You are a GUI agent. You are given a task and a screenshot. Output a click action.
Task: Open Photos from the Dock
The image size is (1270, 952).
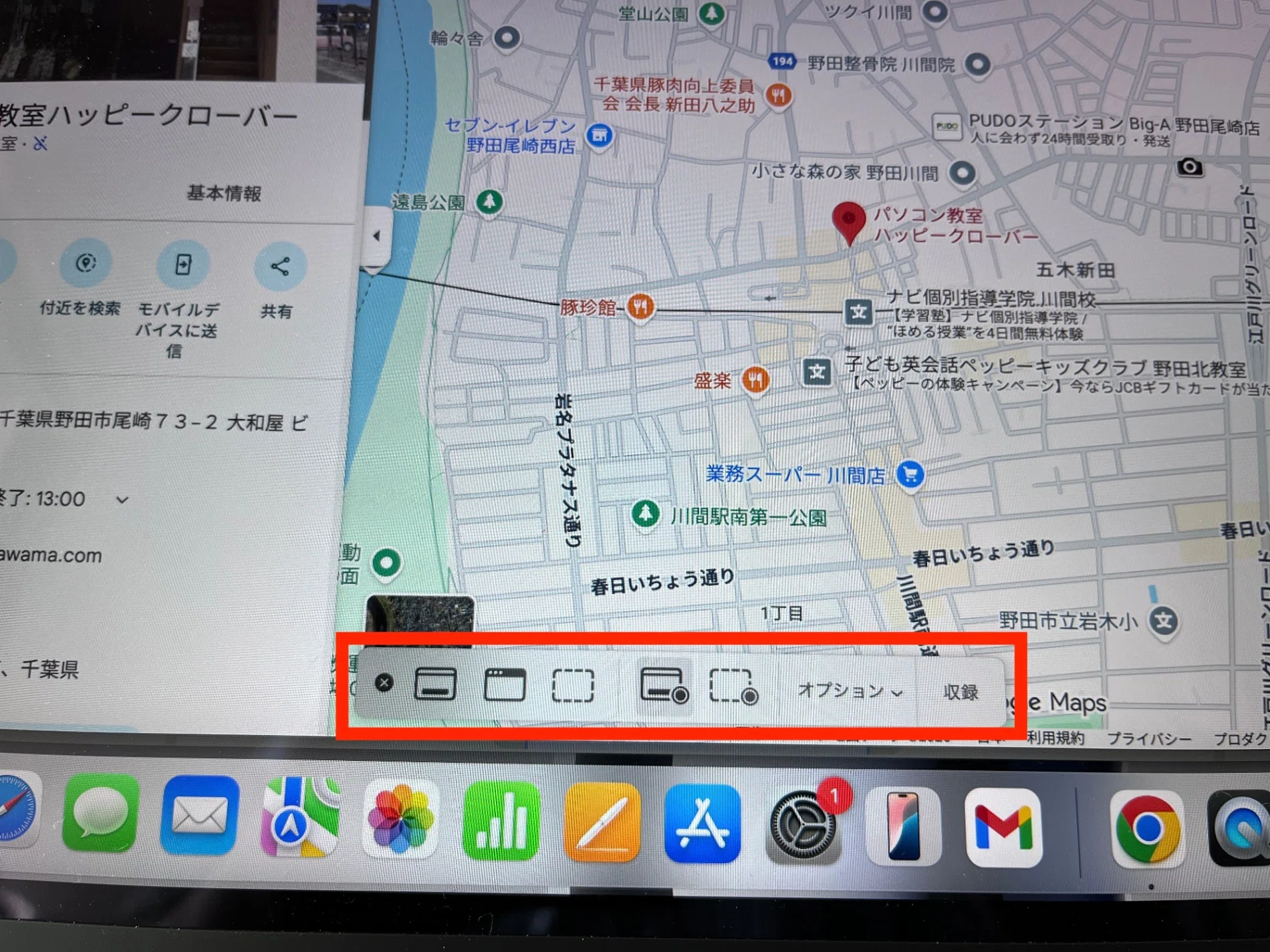(400, 820)
